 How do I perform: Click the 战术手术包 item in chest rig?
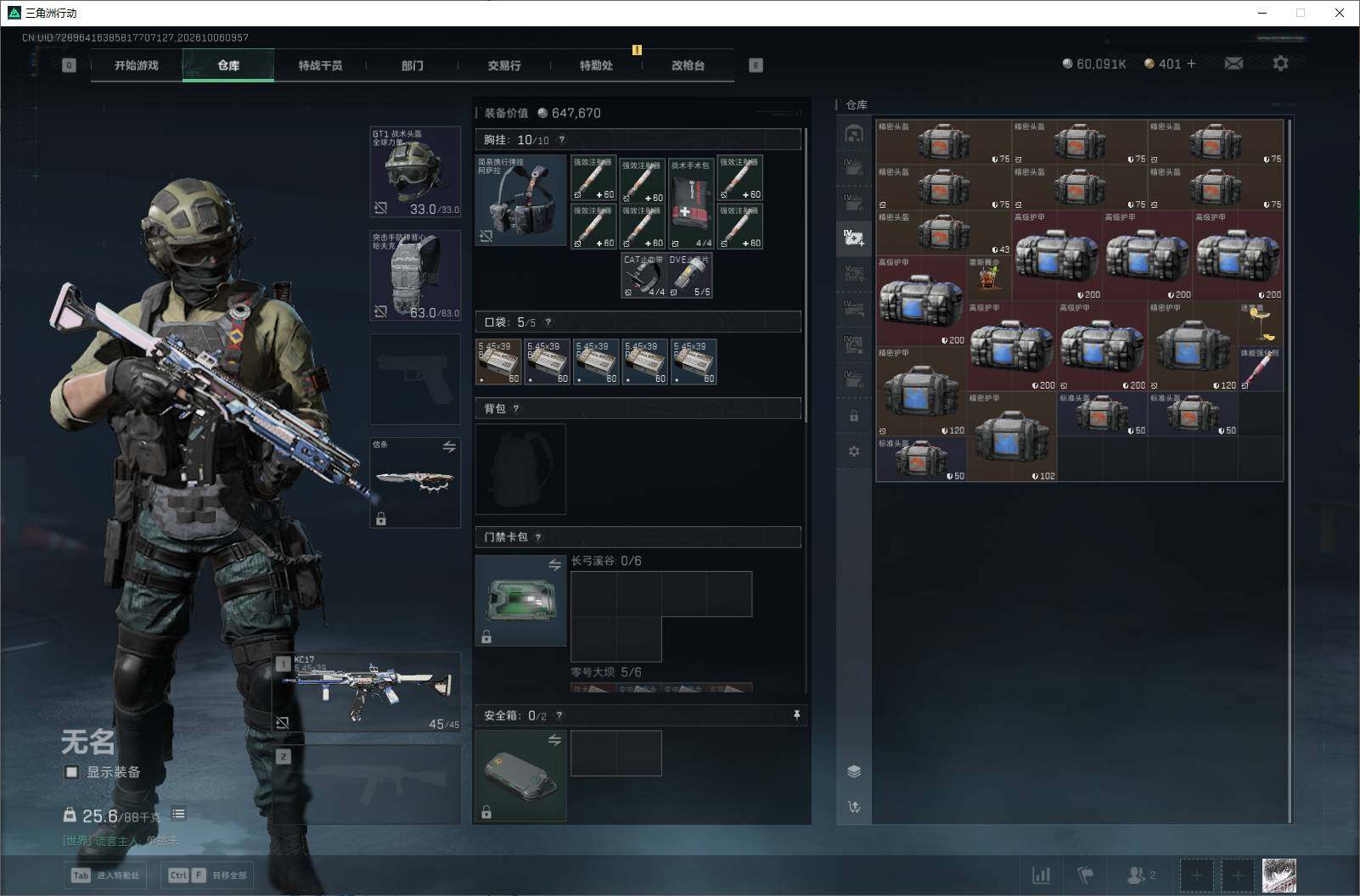(690, 202)
